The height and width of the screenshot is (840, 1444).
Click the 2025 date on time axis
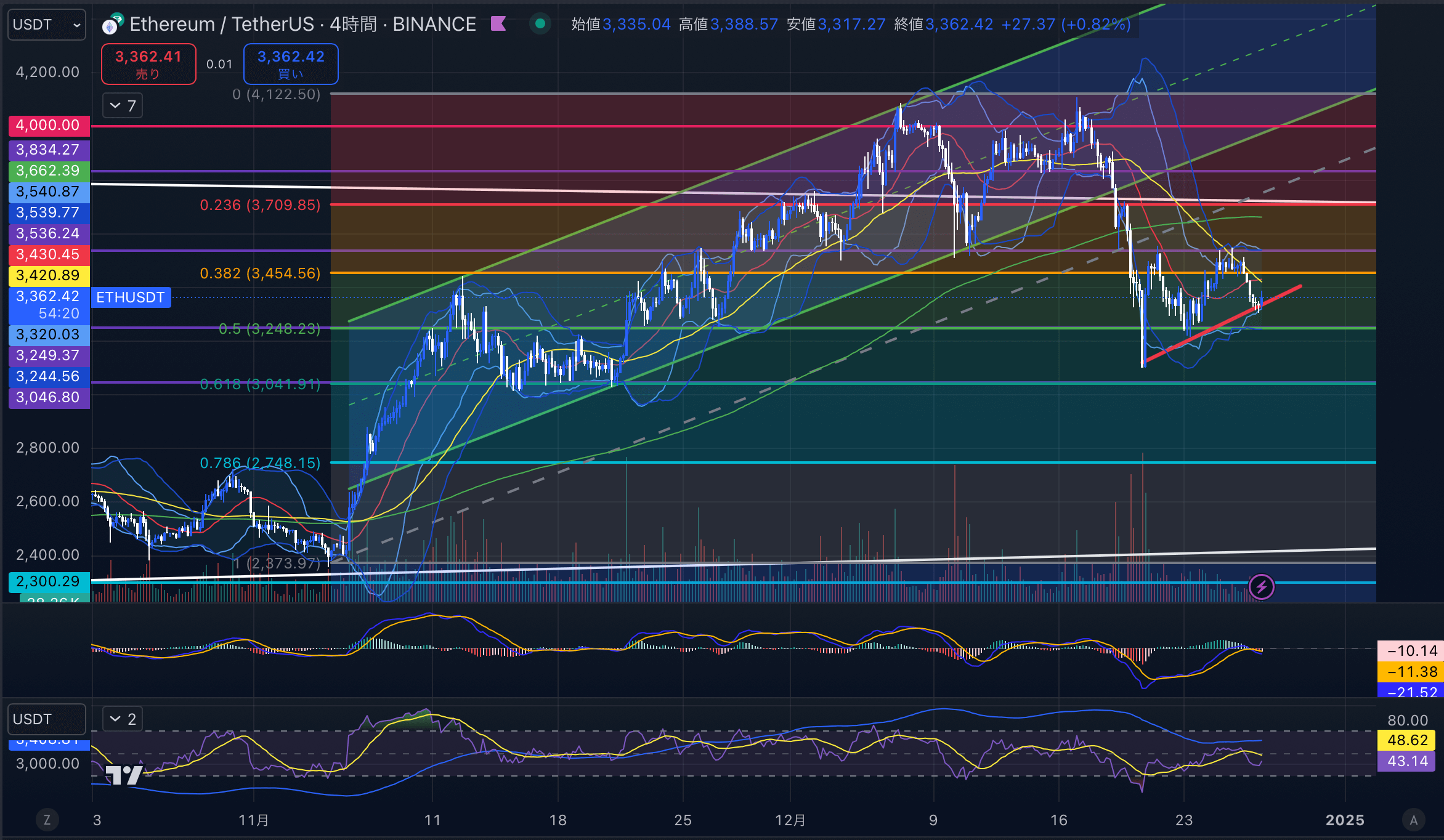1345,820
